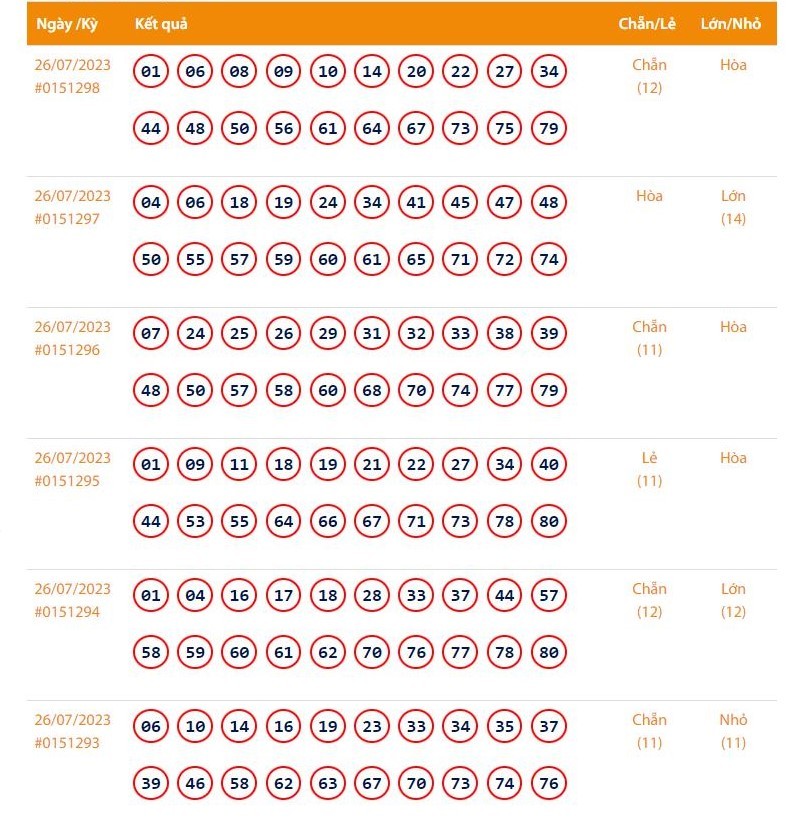Screen dimensions: 793x822
Task: Expand the row for draw #0151294
Action: (72, 600)
